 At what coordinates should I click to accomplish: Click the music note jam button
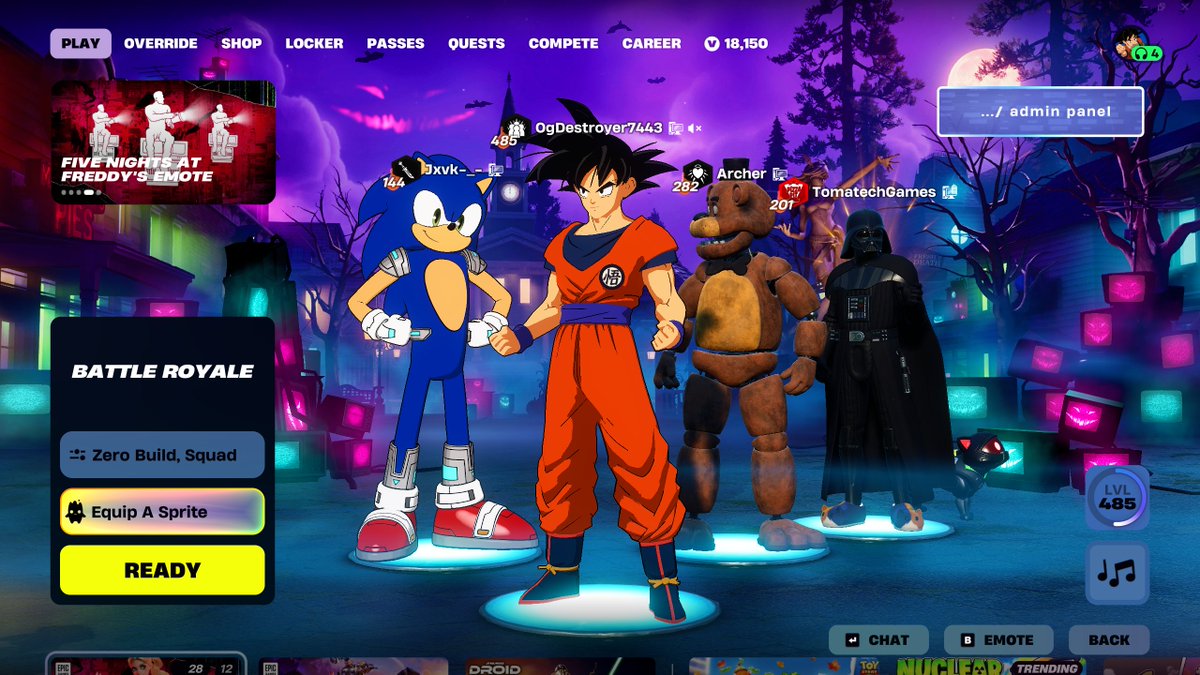1117,574
